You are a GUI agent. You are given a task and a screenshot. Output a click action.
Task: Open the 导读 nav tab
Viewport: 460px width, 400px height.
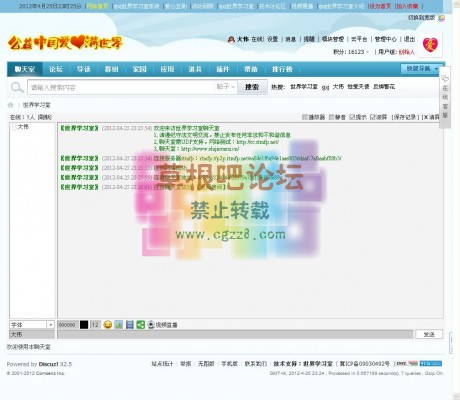(84, 69)
